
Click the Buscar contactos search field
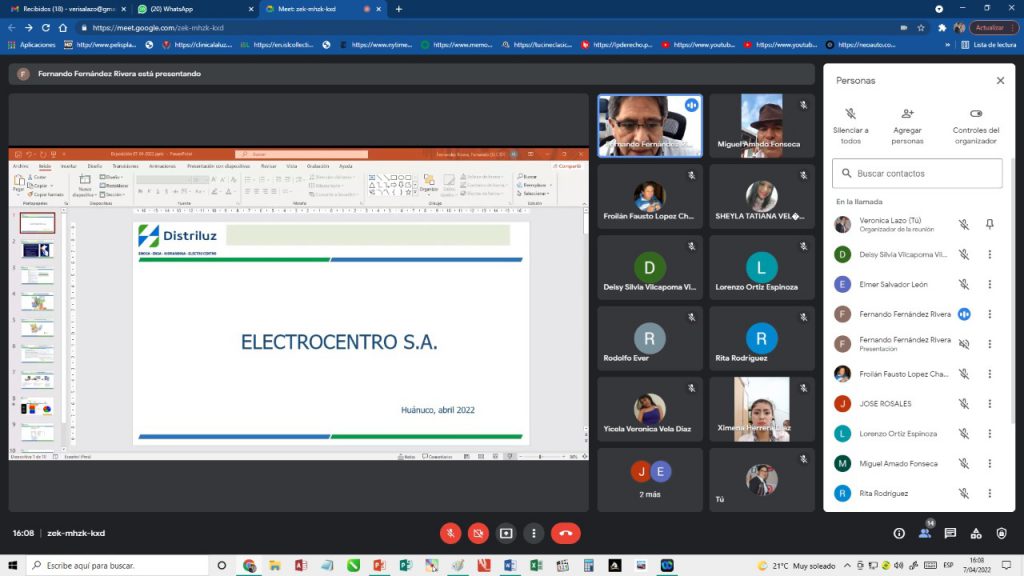pos(917,173)
